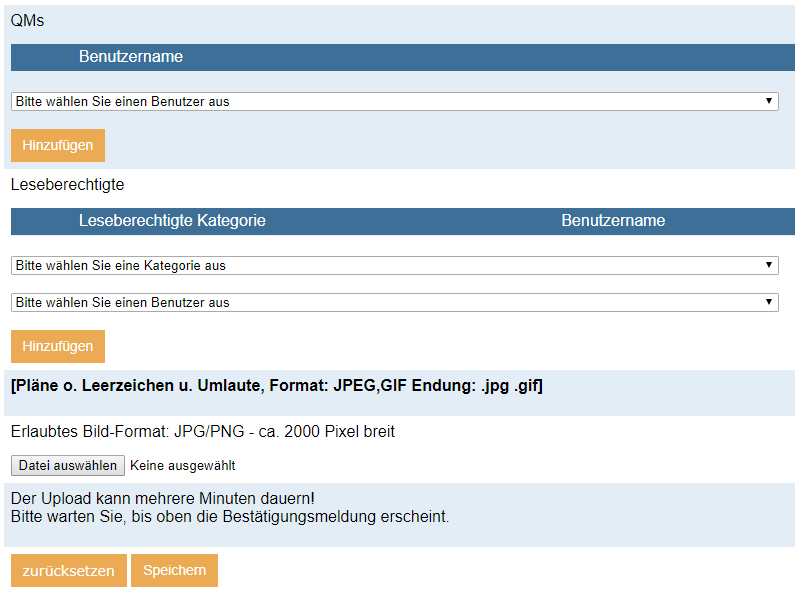The image size is (795, 595).
Task: Click the 'QMs' section label
Action: (x=27, y=21)
